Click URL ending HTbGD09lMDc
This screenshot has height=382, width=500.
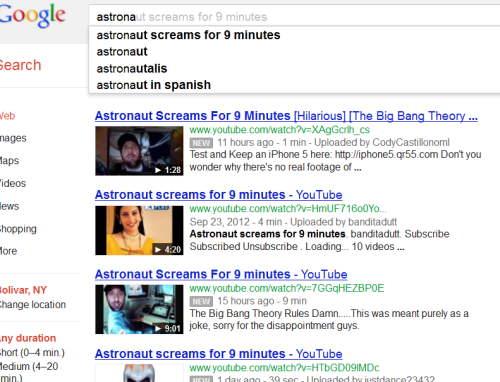coord(284,368)
